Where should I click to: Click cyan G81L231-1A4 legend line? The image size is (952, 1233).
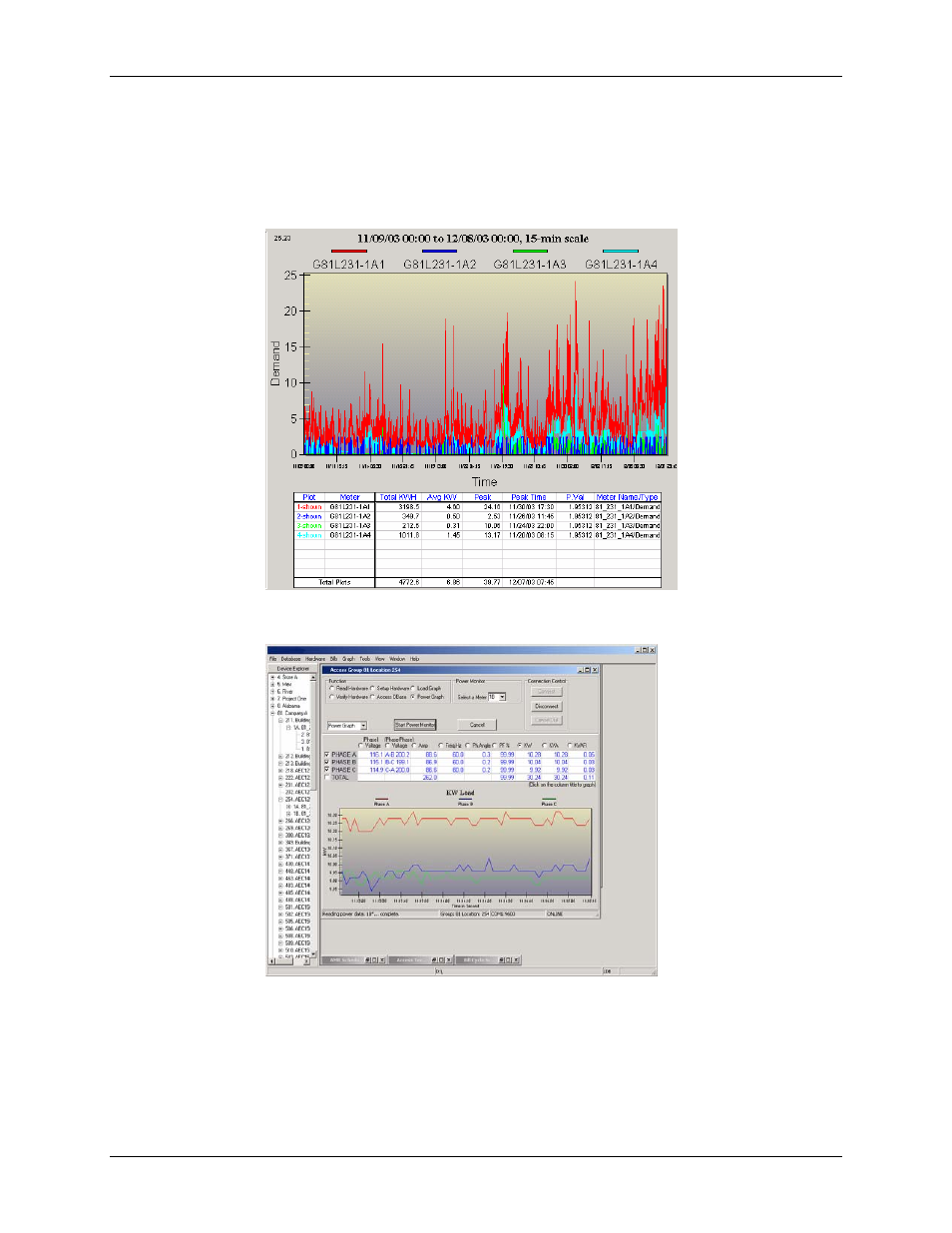621,251
